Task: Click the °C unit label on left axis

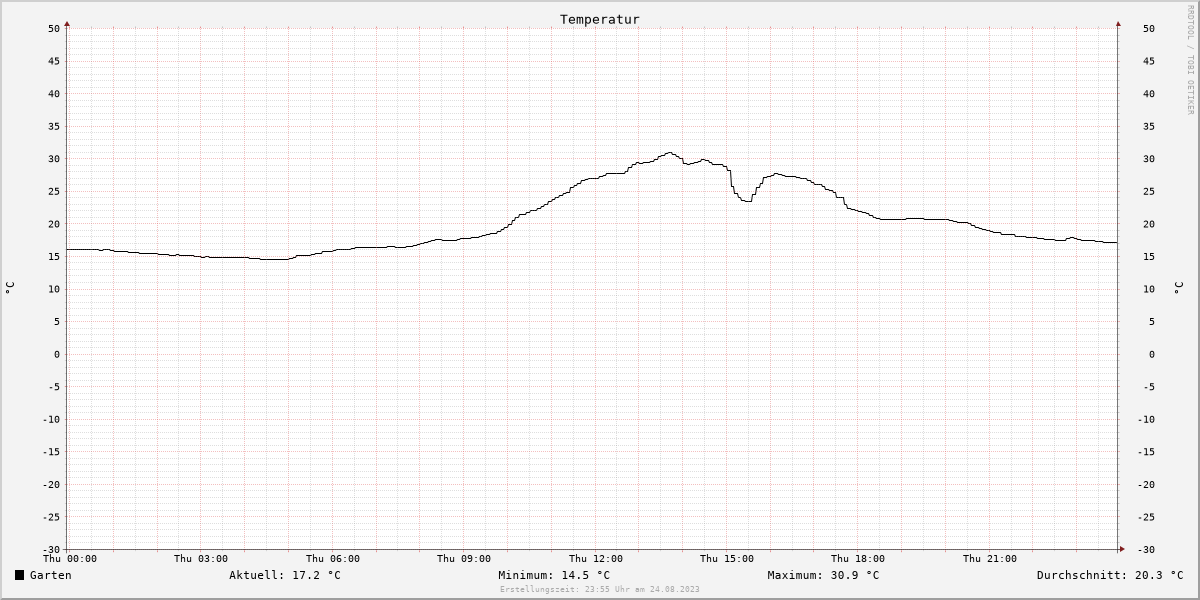Action: (x=10, y=288)
